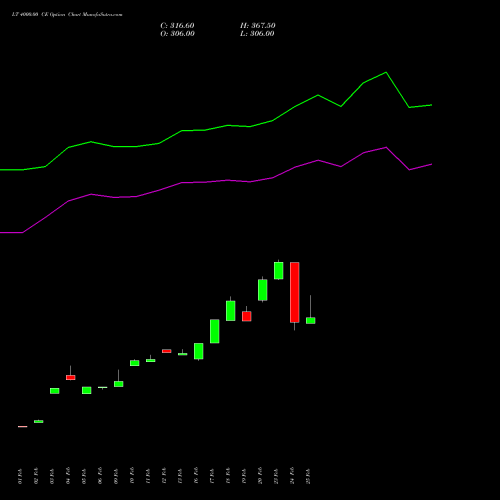Click the small red candle for 12 Feb
The width and height of the screenshot is (500, 500).
coord(167,351)
